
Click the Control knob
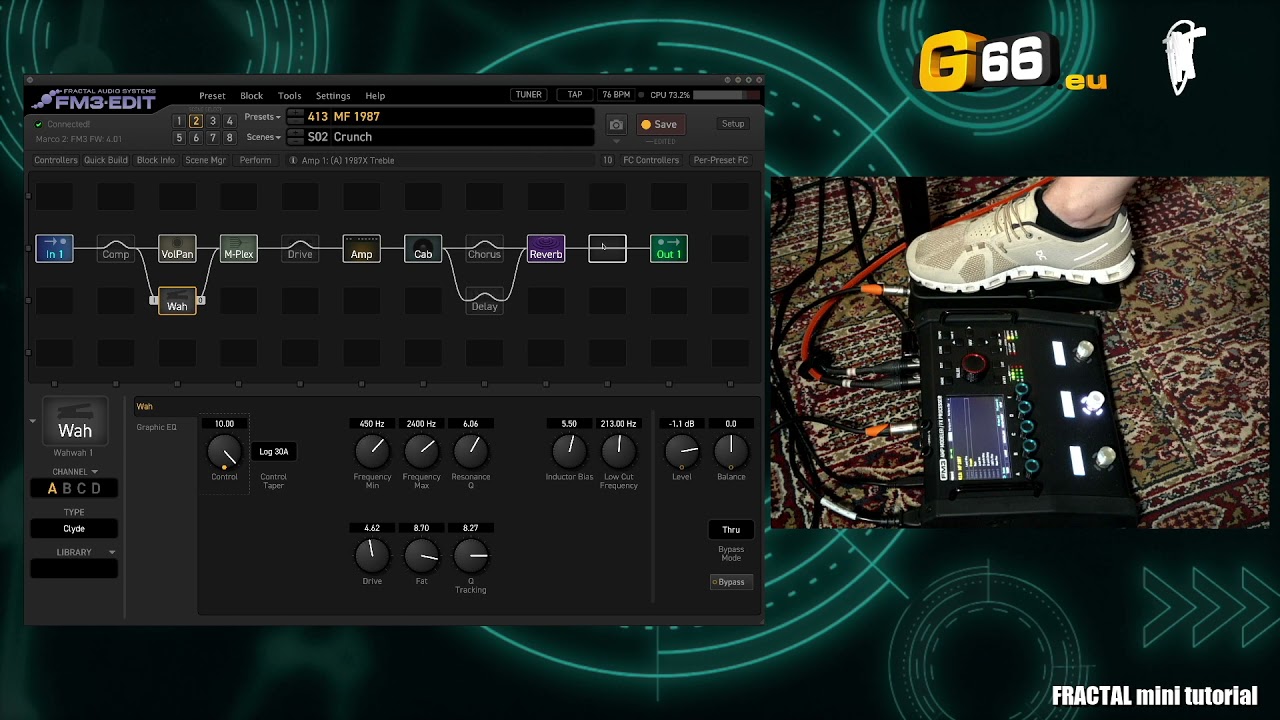224,452
